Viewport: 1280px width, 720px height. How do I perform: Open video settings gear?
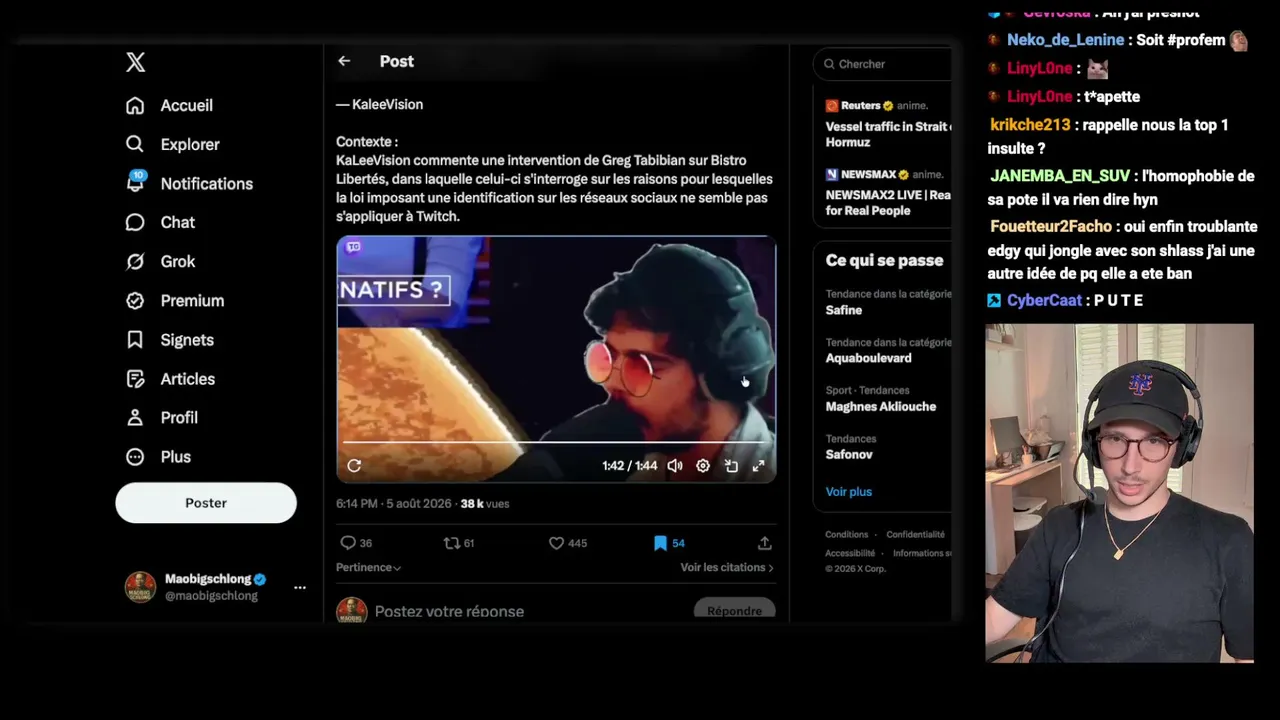[703, 466]
